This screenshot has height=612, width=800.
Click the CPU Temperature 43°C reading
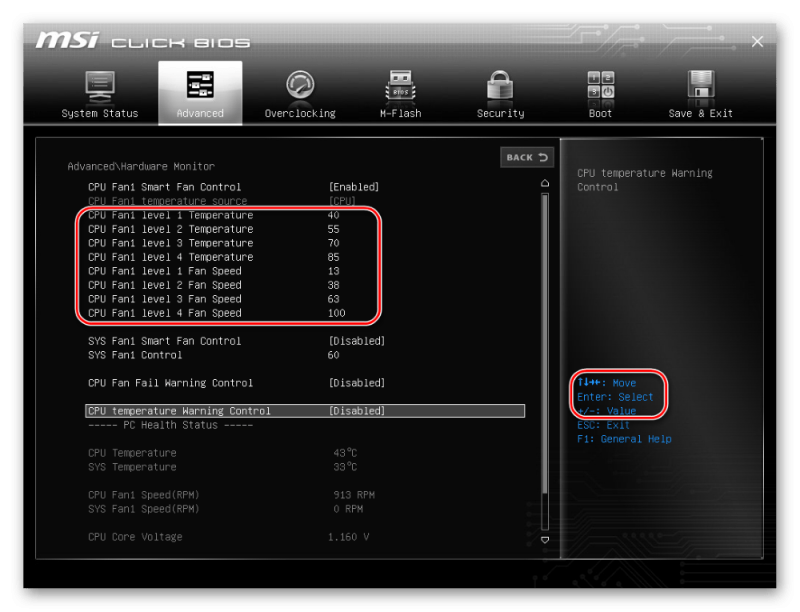345,453
